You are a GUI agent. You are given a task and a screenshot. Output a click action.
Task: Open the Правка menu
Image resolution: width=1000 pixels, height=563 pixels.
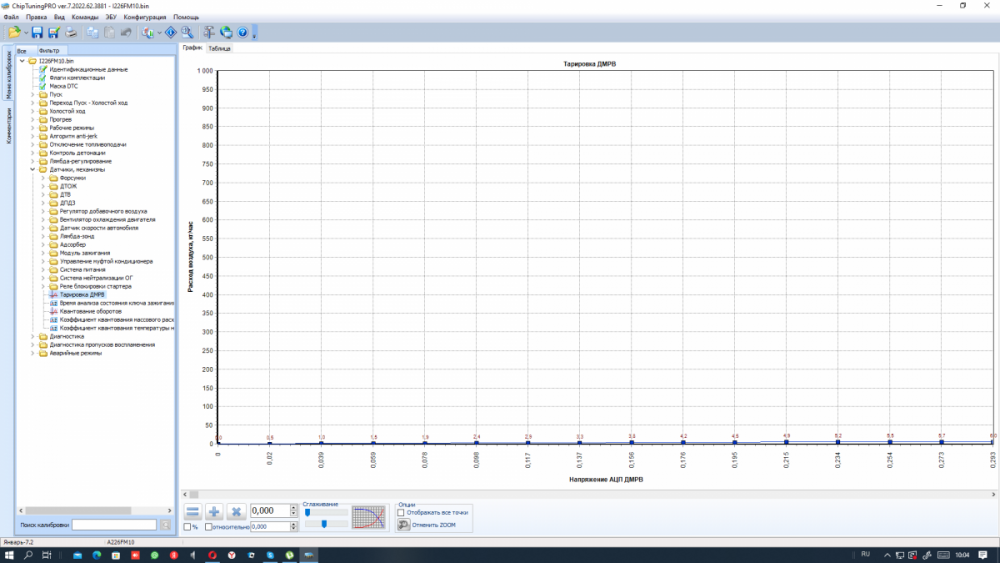click(x=36, y=17)
